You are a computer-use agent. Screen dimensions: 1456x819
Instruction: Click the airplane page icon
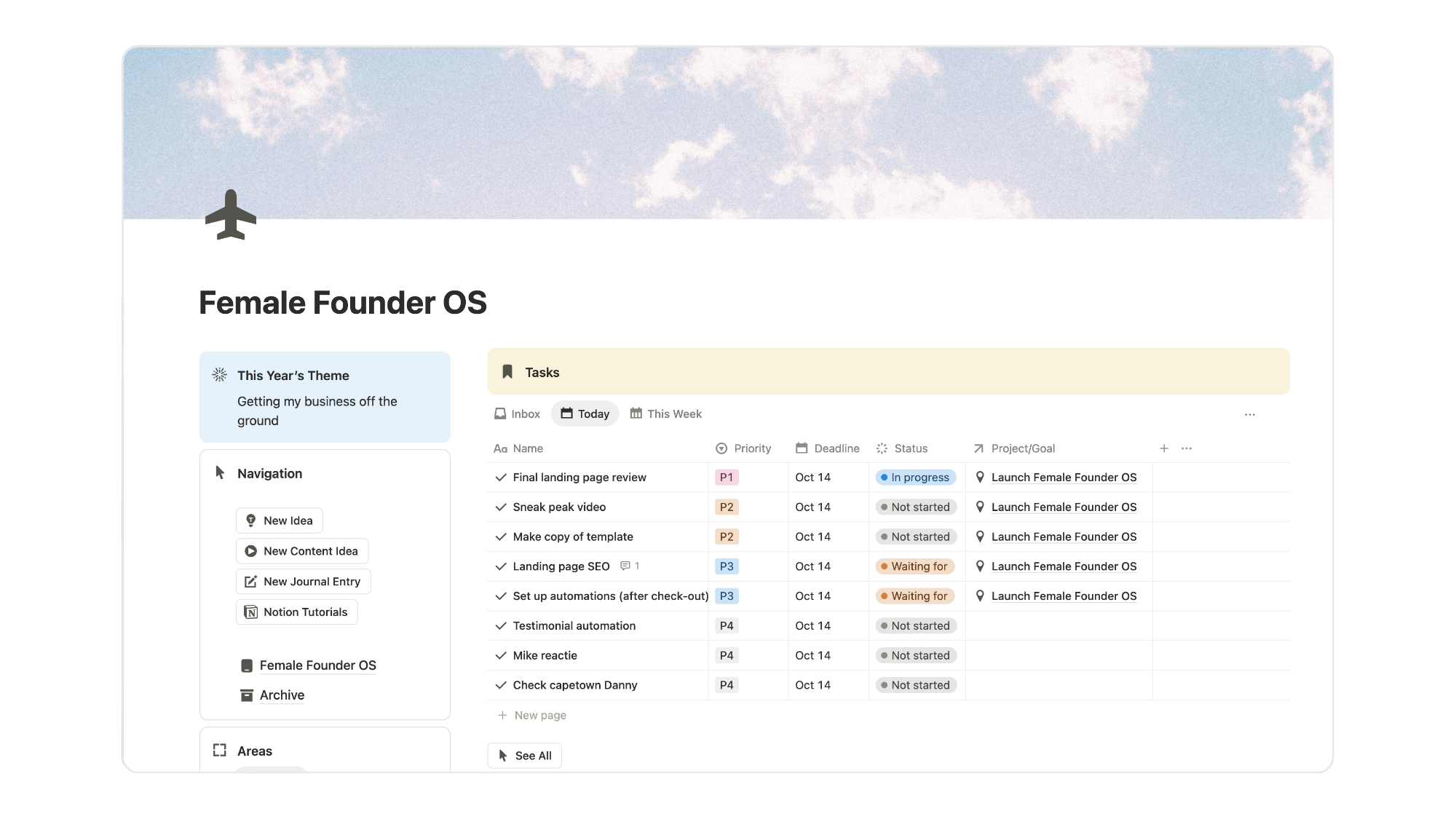click(231, 215)
